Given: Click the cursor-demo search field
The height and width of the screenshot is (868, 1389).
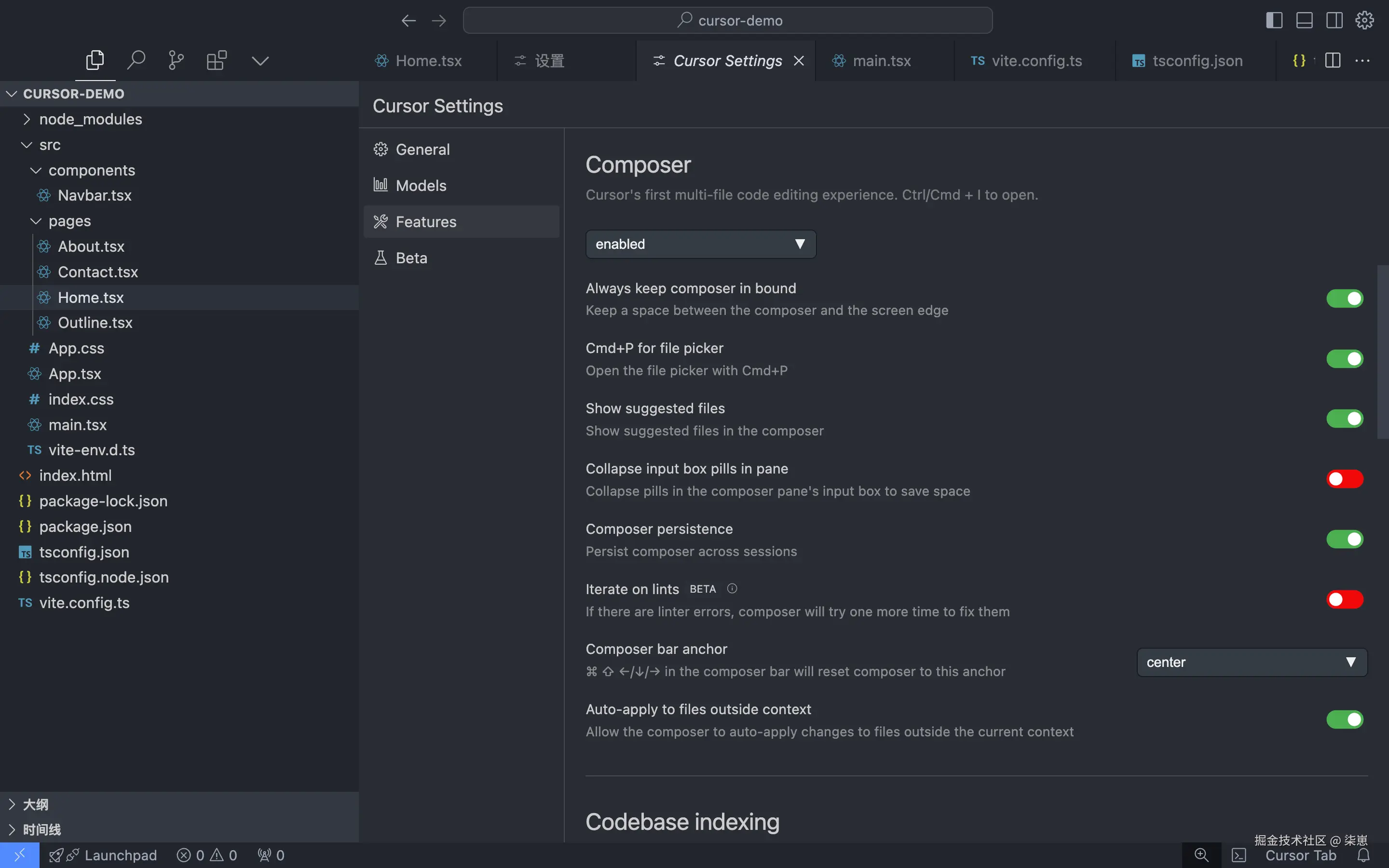Looking at the screenshot, I should [x=727, y=21].
